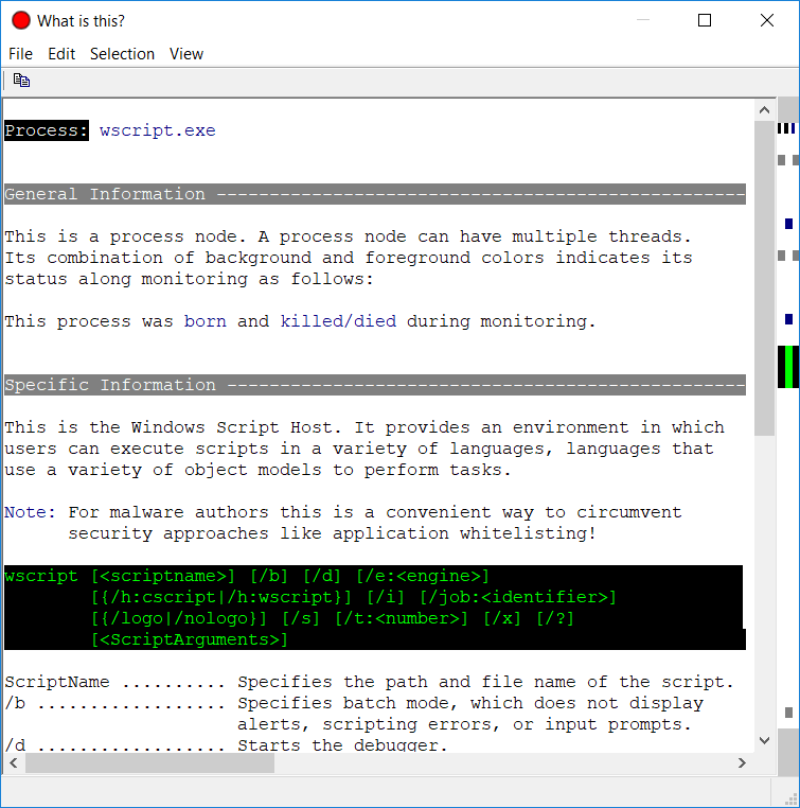Click the vertical scrollbar up arrow
The width and height of the screenshot is (800, 808).
tap(764, 110)
